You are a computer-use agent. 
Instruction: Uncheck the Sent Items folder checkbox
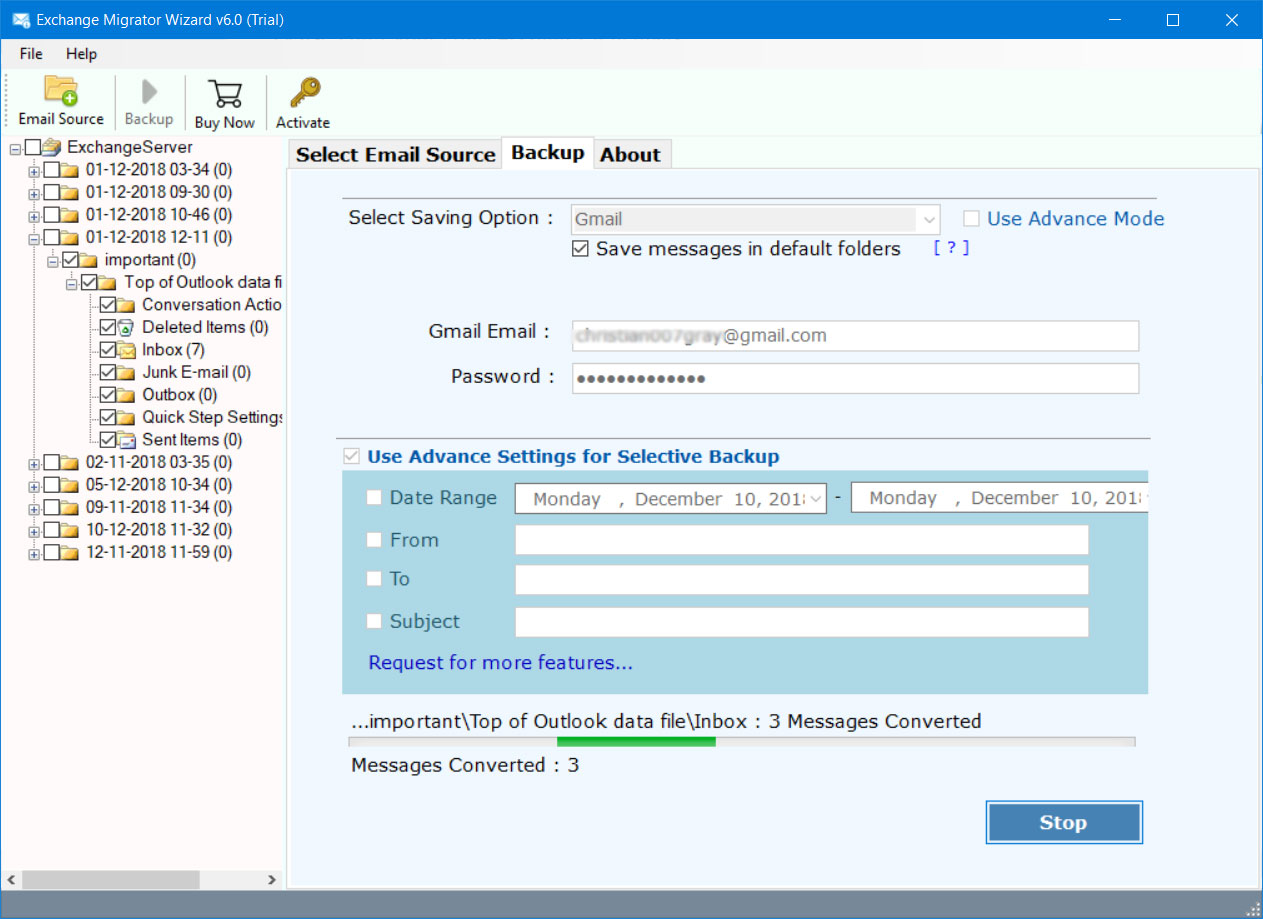pyautogui.click(x=108, y=440)
